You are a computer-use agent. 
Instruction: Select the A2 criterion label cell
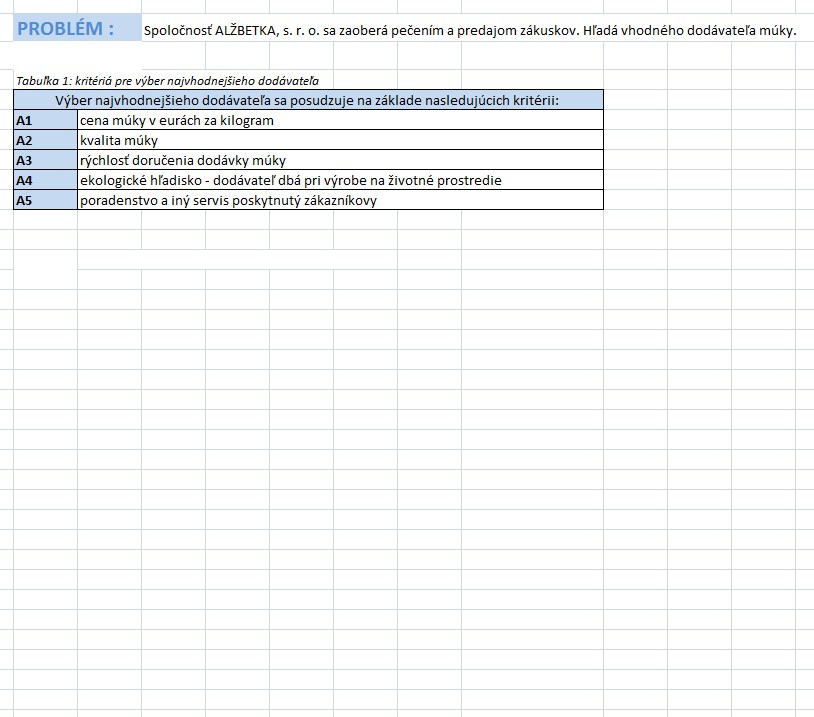click(45, 140)
